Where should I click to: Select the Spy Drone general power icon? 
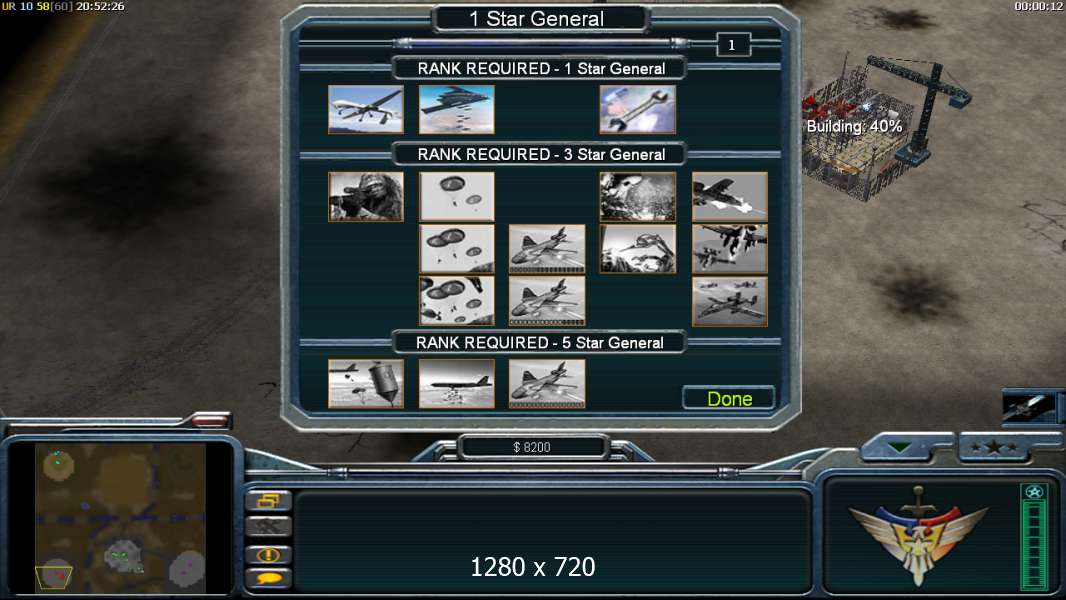click(x=366, y=109)
